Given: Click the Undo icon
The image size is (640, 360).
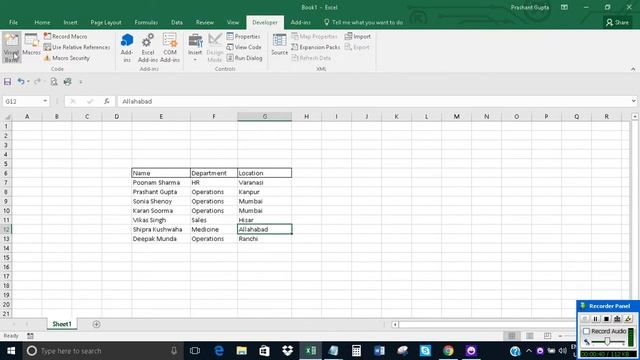Looking at the screenshot, I should (x=20, y=82).
